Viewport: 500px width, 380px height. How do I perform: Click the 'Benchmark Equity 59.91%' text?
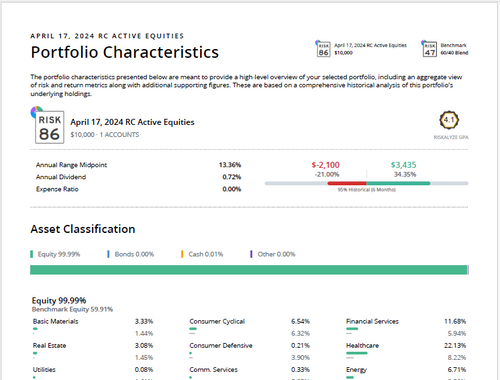pyautogui.click(x=72, y=309)
